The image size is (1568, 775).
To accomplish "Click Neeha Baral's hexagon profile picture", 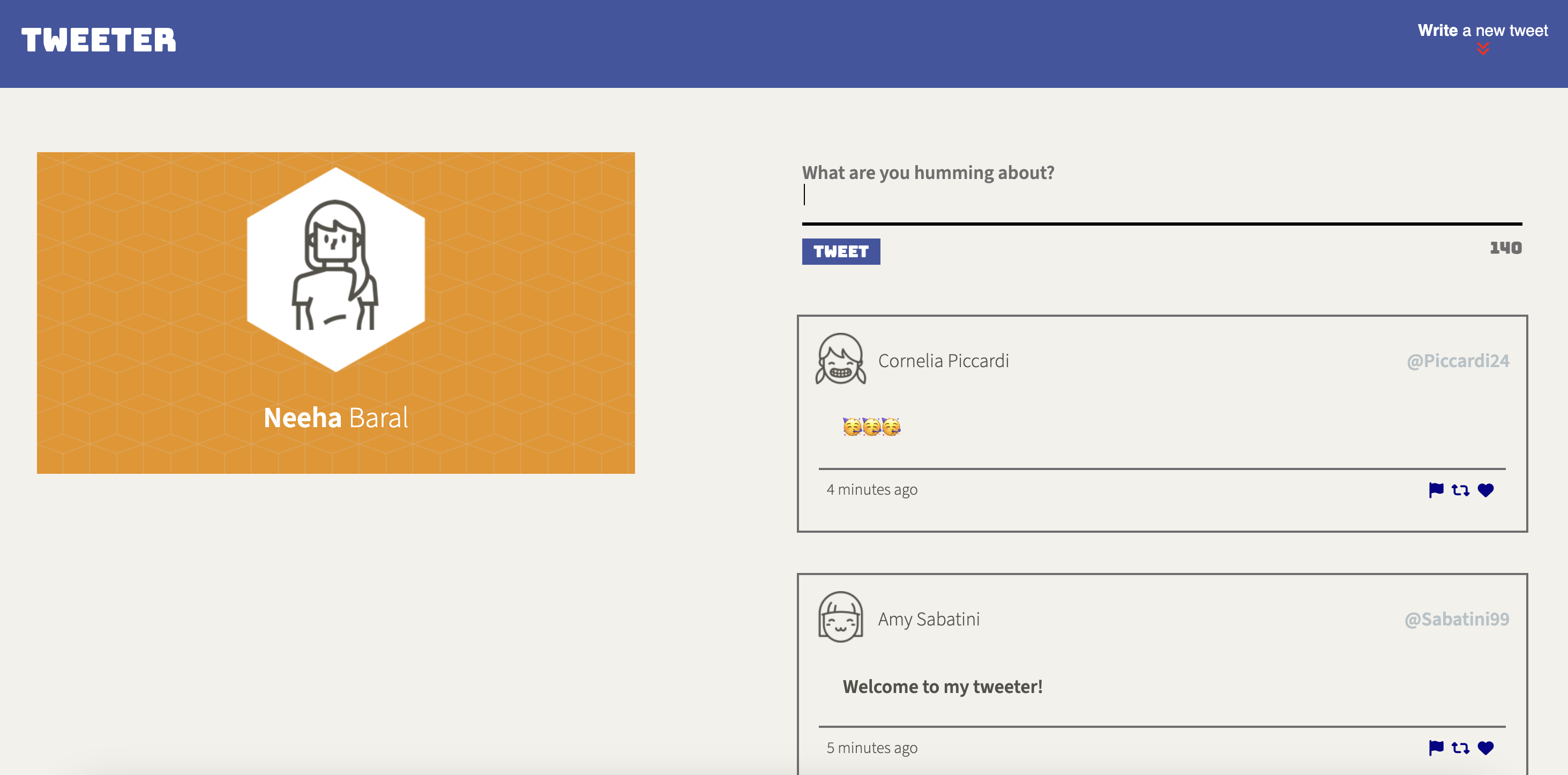I will (335, 269).
